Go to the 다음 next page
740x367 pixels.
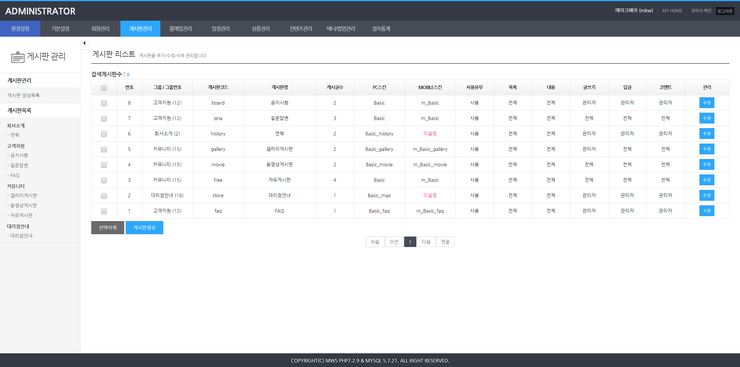[426, 242]
